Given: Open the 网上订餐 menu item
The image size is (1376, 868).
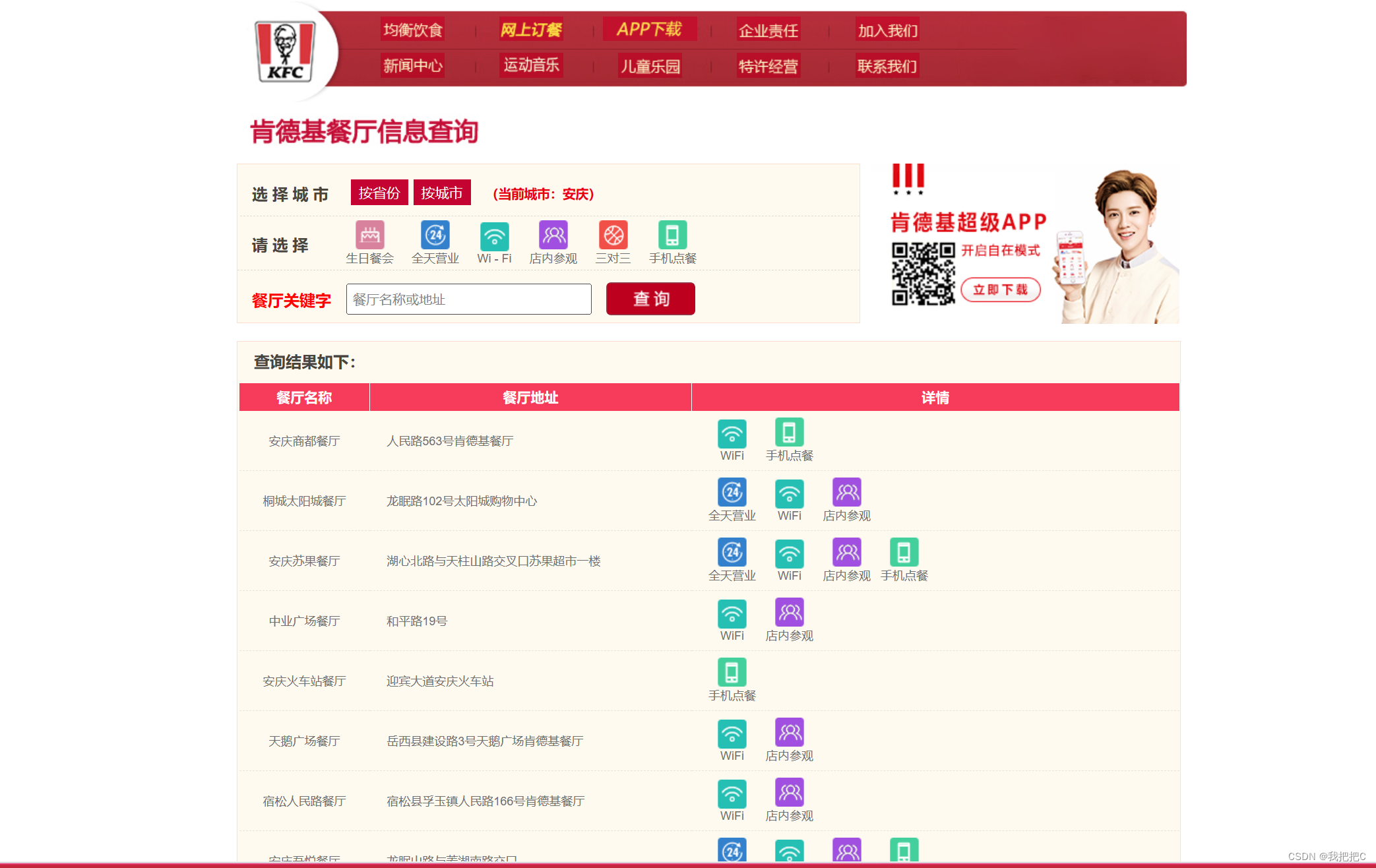Looking at the screenshot, I should (x=531, y=30).
